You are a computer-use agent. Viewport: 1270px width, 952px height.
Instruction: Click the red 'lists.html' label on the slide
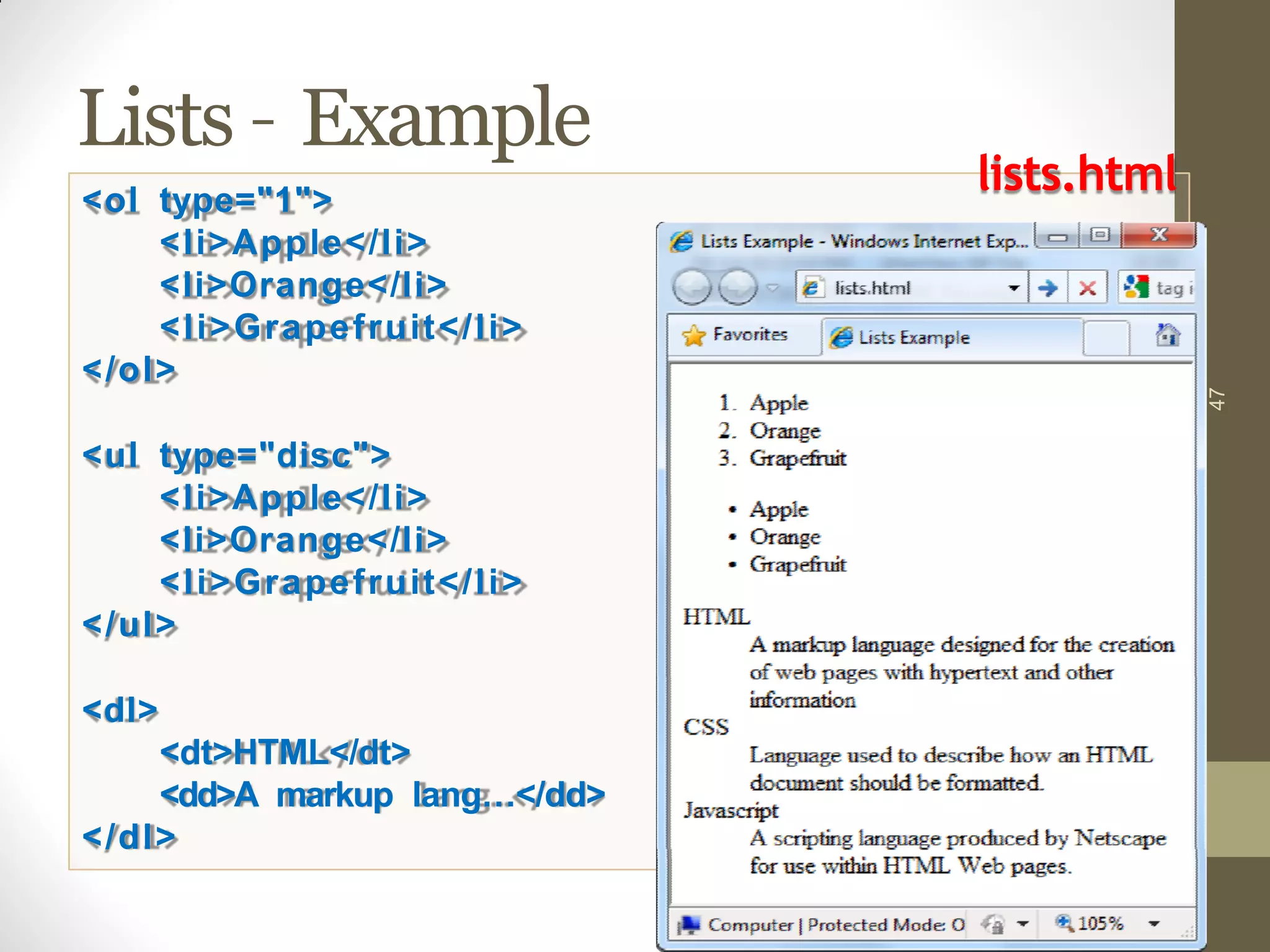point(1077,174)
